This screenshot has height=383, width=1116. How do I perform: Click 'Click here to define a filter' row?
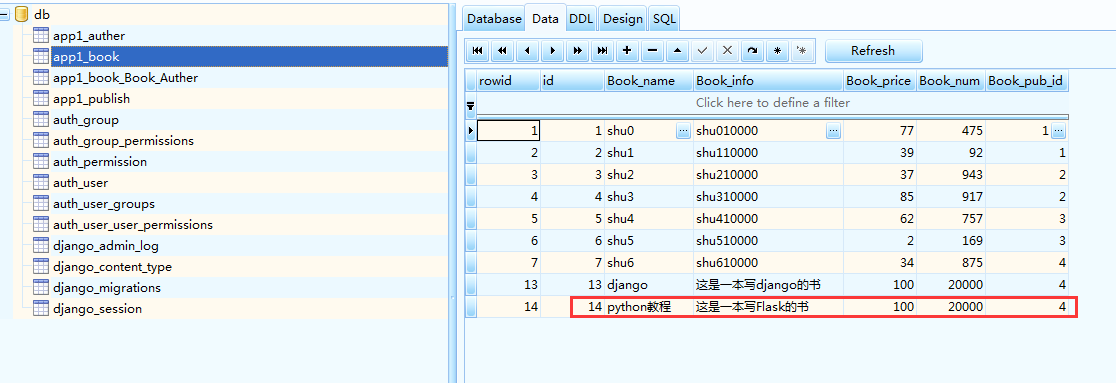pos(772,103)
